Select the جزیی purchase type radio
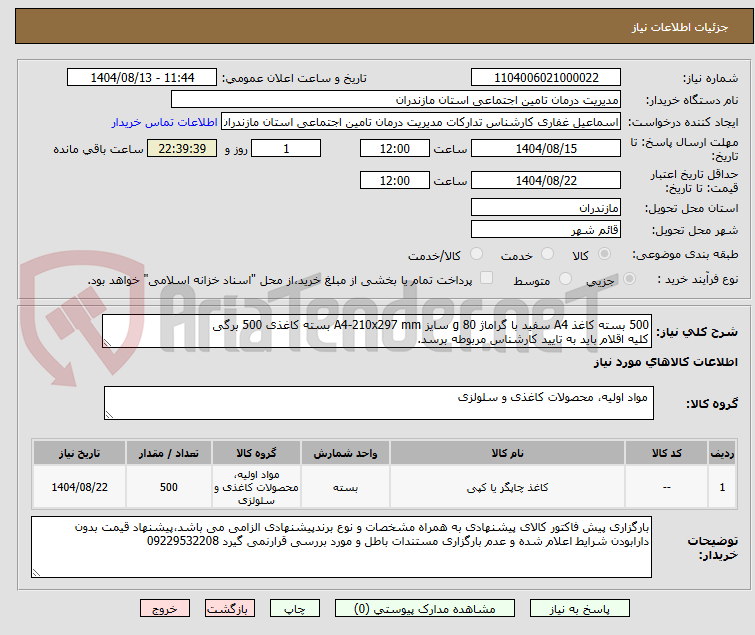The height and width of the screenshot is (635, 755). [x=629, y=279]
